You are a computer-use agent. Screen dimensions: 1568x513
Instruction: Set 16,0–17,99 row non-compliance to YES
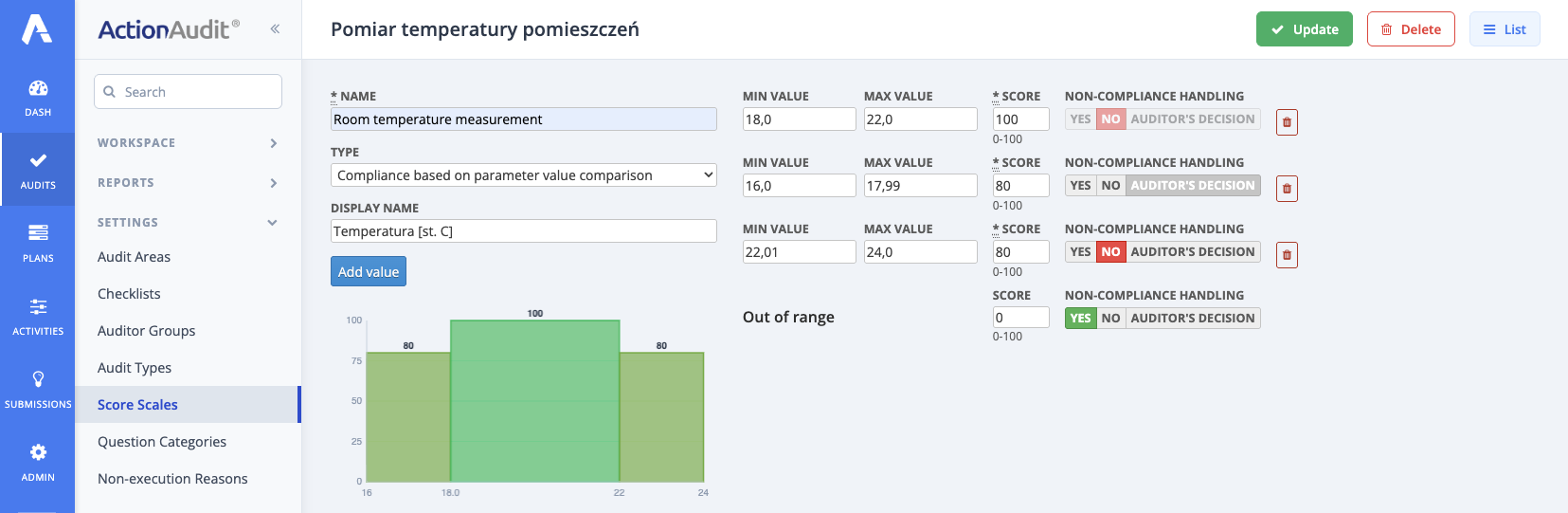click(1080, 186)
